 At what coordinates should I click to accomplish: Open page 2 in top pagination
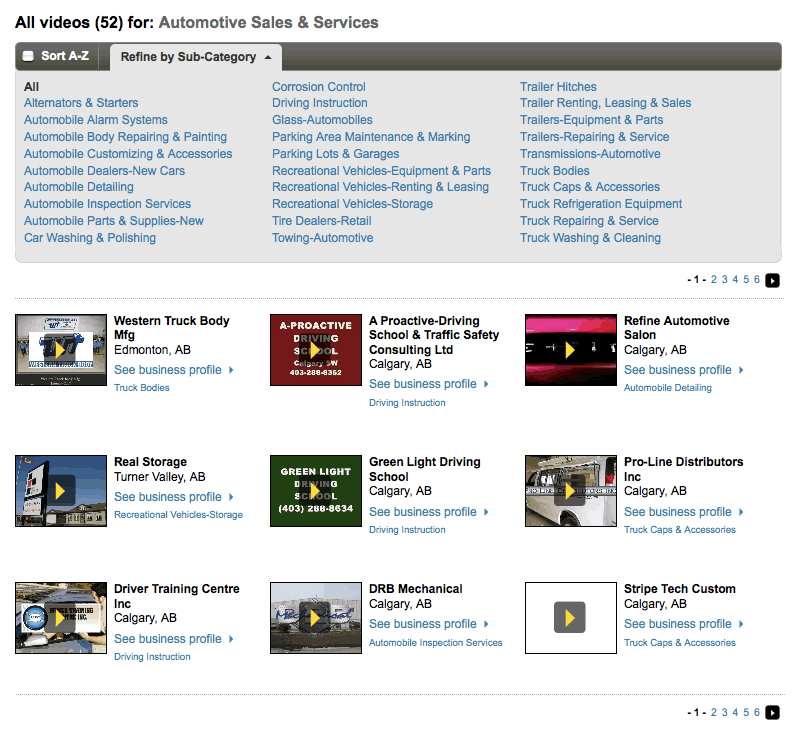tap(714, 279)
